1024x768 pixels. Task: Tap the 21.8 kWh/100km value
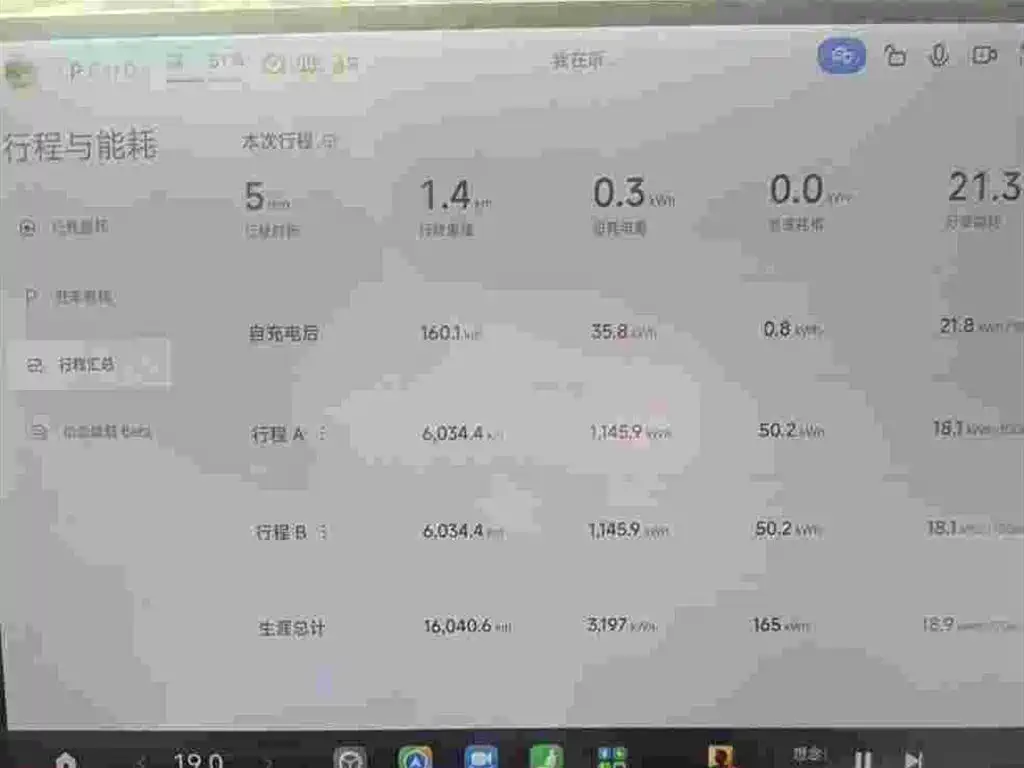[981, 325]
